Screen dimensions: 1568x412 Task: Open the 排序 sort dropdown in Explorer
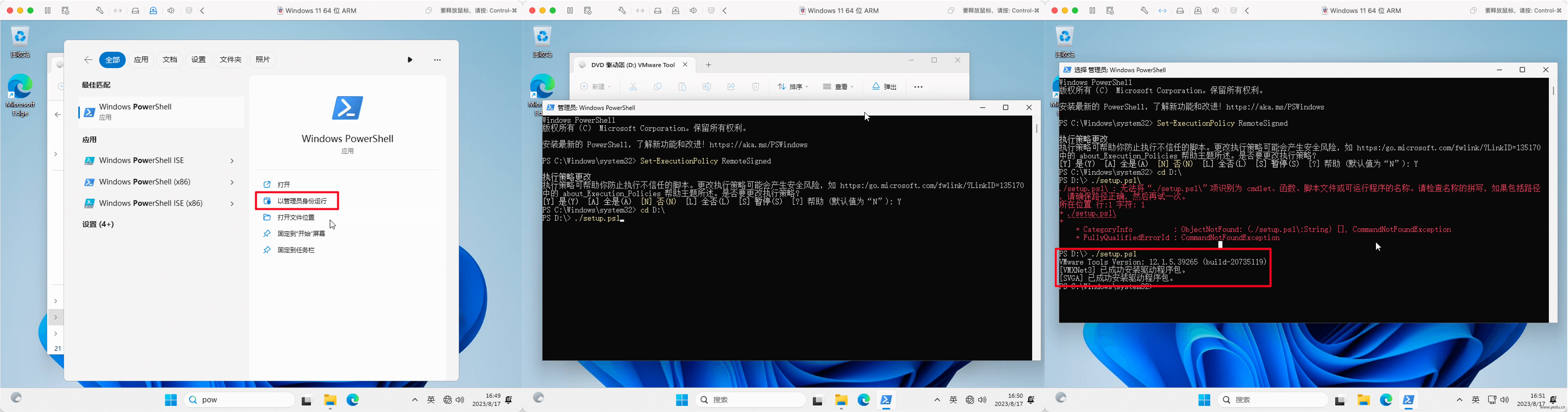793,86
